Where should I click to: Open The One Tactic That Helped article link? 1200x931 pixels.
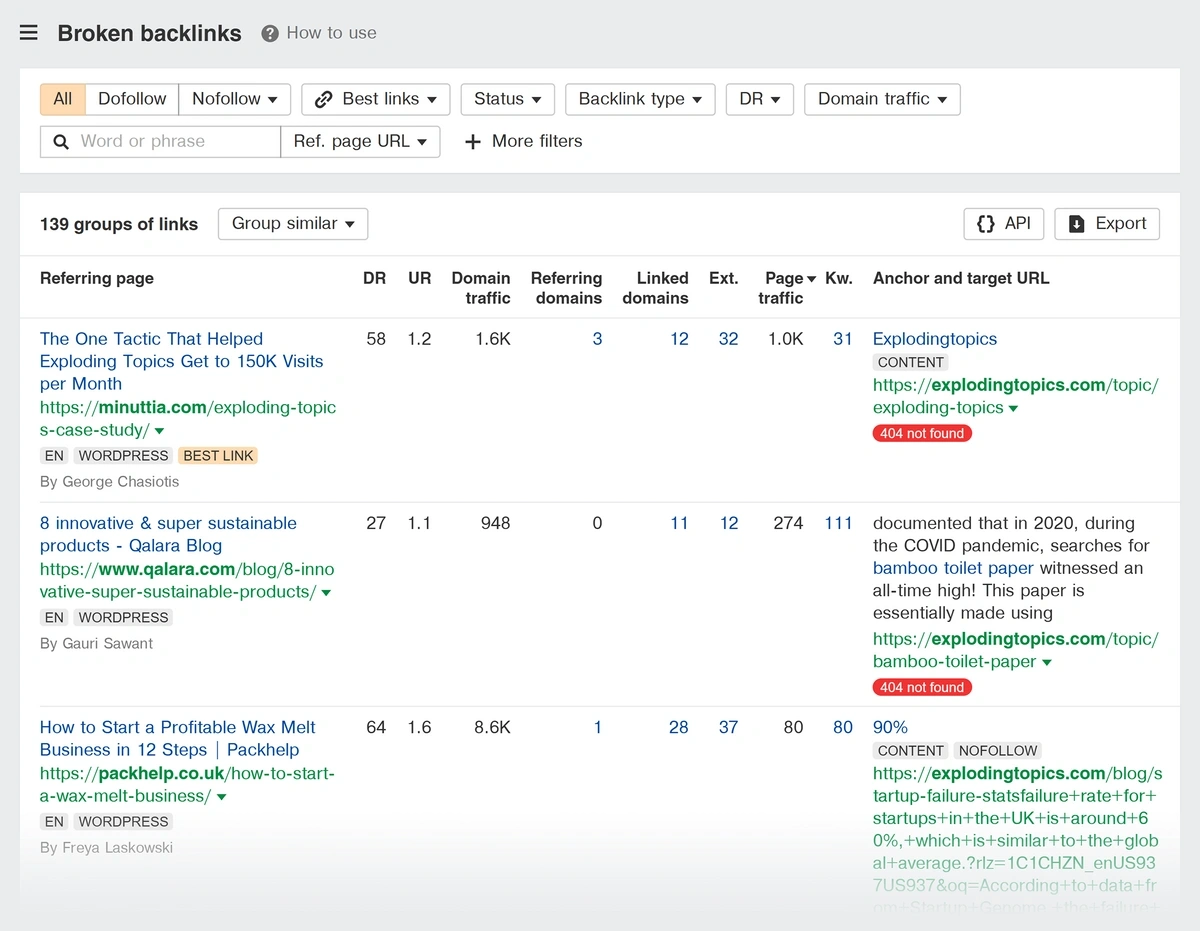pyautogui.click(x=182, y=361)
